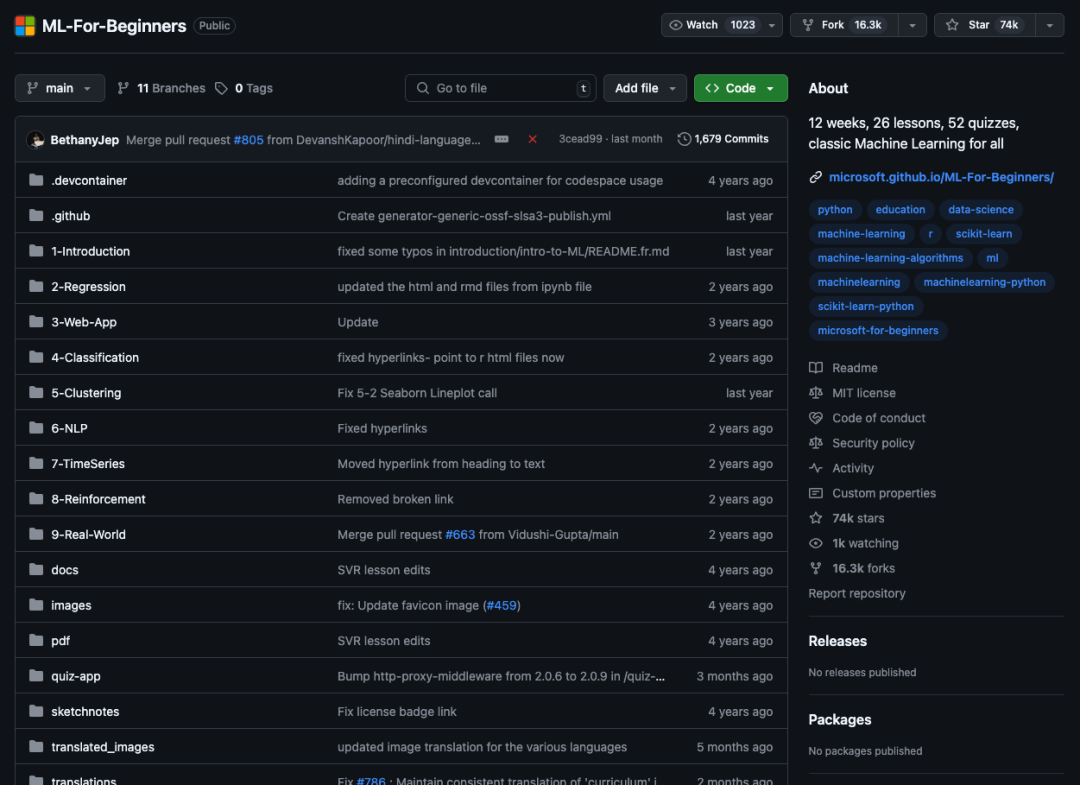The width and height of the screenshot is (1080, 785).
Task: Click the scale icon beside Security policy
Action: (816, 443)
